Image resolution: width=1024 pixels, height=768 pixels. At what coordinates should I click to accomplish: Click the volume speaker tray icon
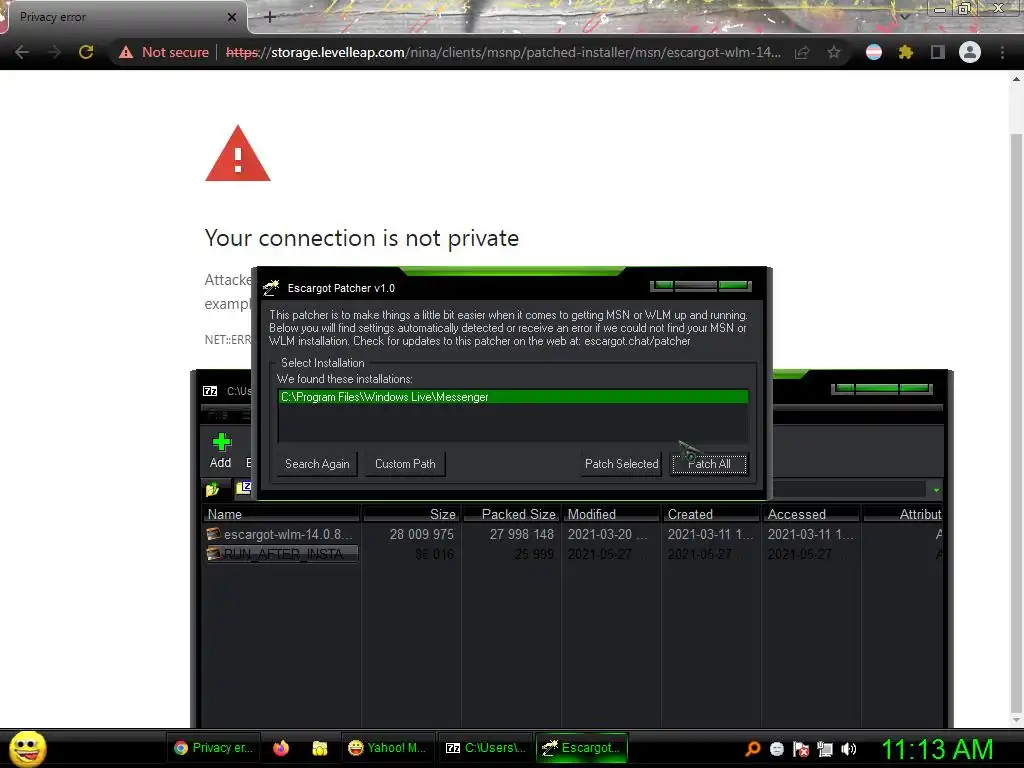(849, 749)
